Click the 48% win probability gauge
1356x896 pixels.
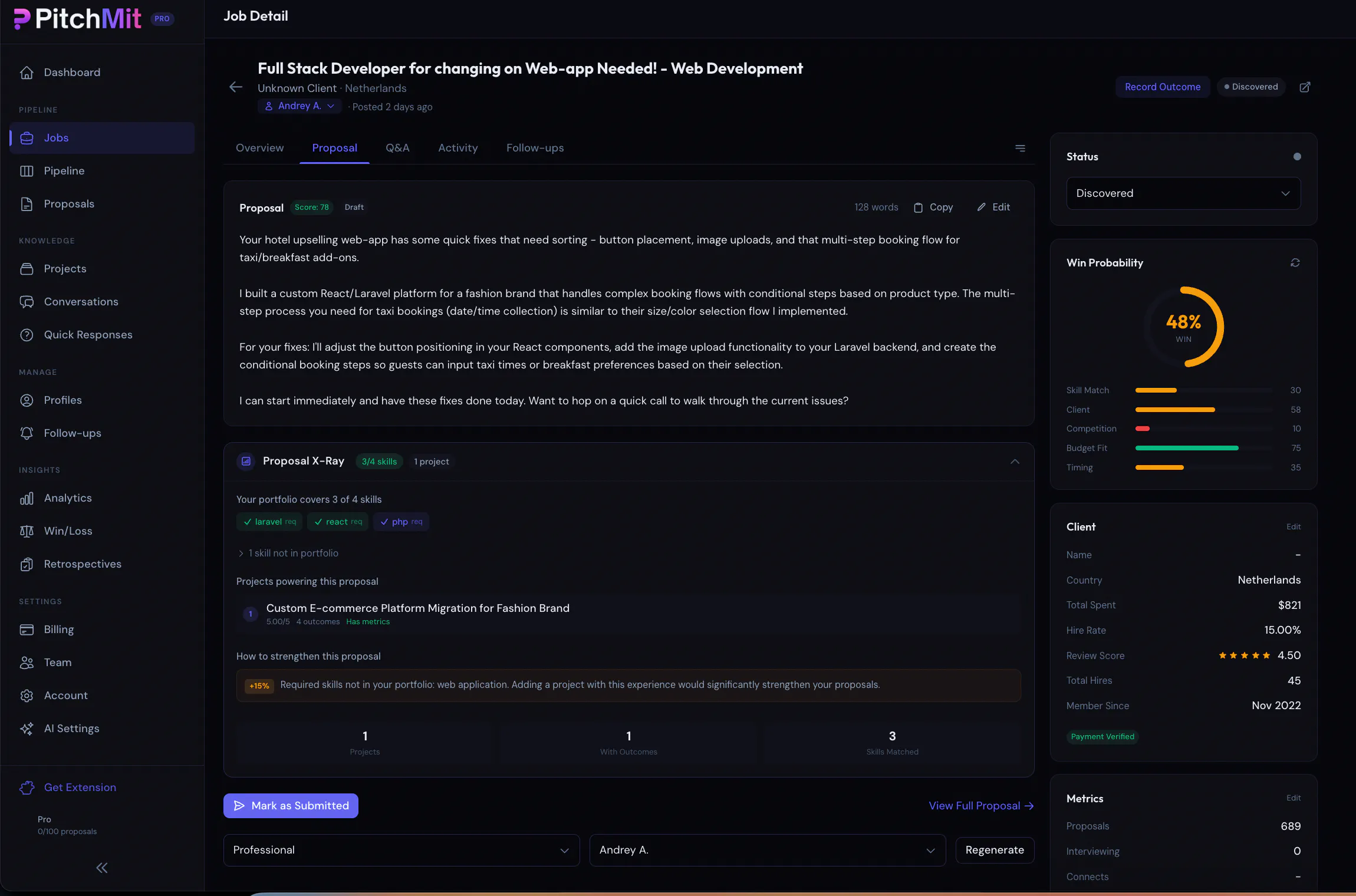1183,327
